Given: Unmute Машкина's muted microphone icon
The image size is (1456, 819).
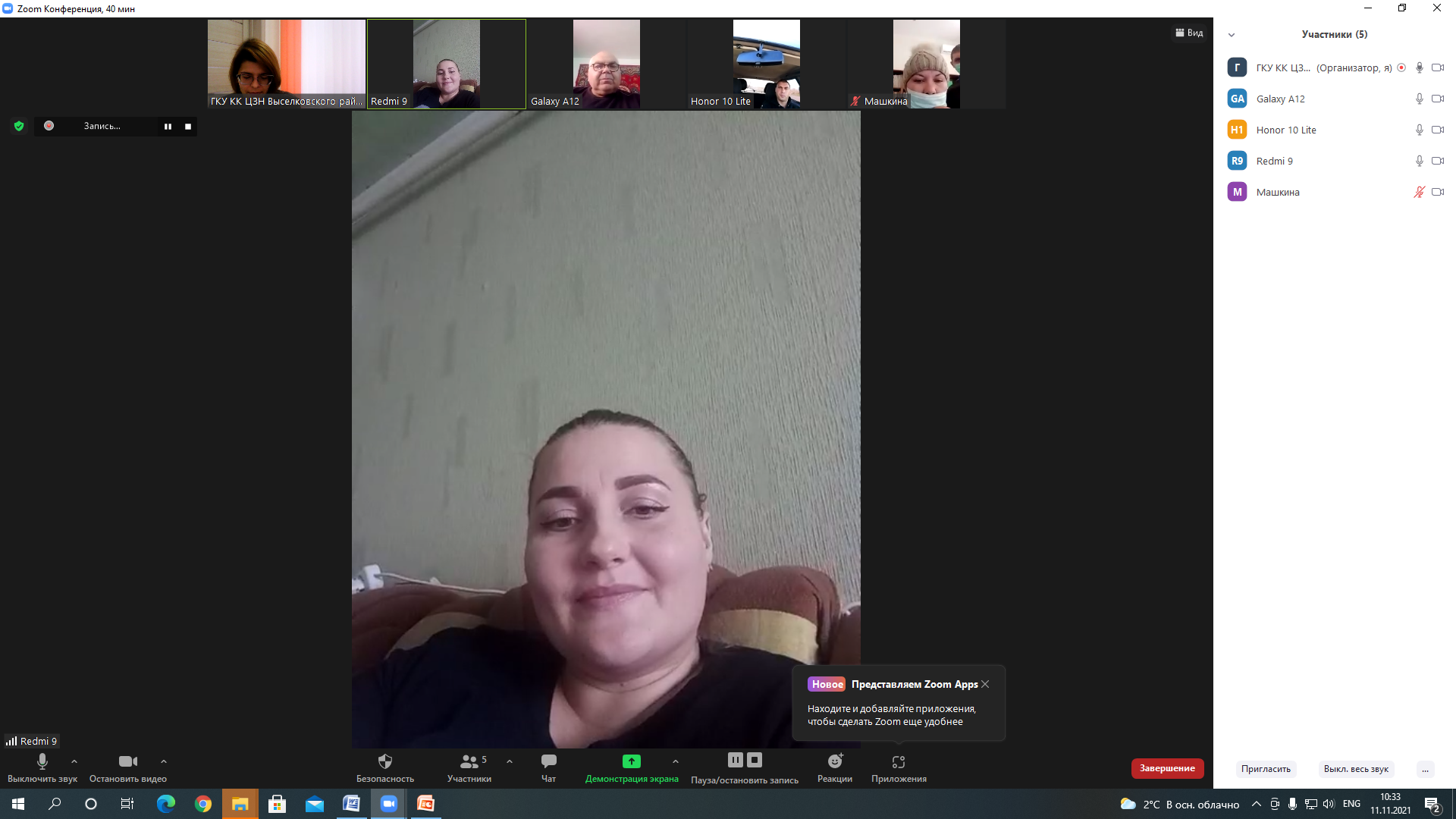Looking at the screenshot, I should (x=1420, y=192).
